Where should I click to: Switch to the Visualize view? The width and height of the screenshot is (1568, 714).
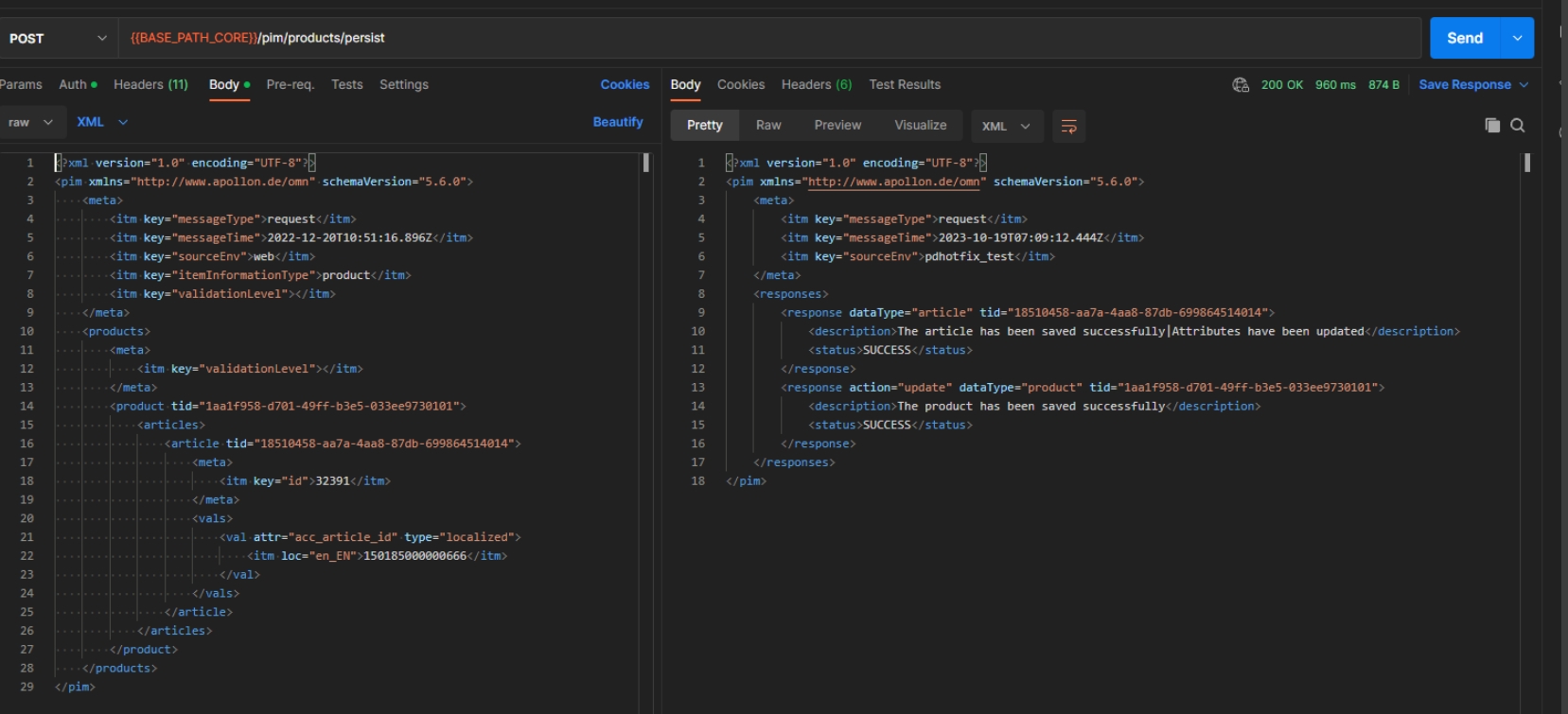pyautogui.click(x=920, y=125)
